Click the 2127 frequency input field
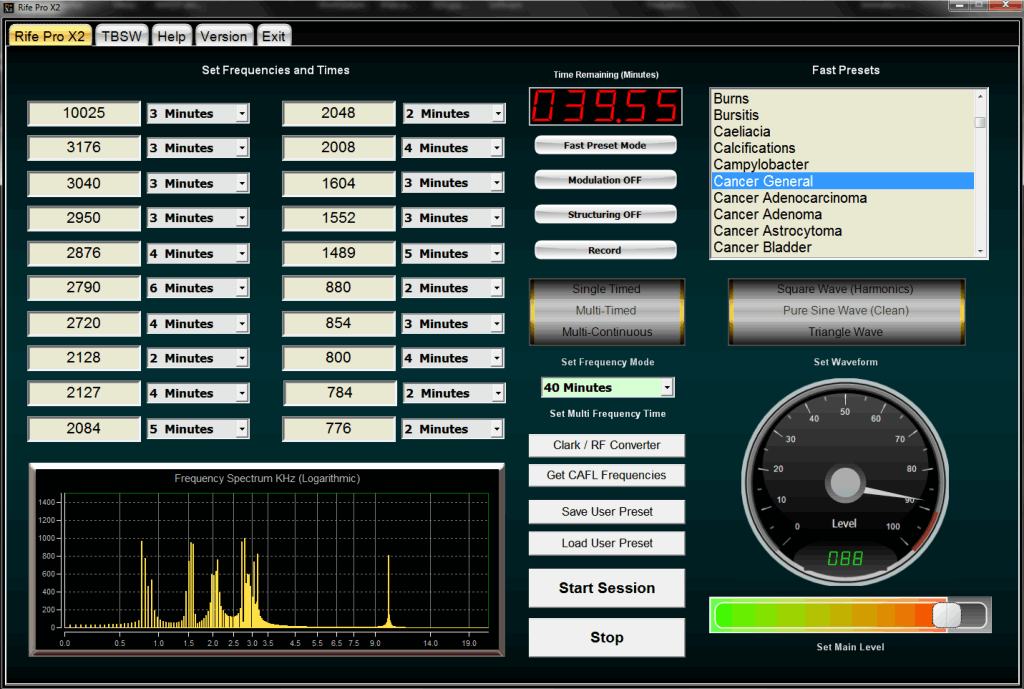Screen dimensions: 1024x689 pos(84,393)
